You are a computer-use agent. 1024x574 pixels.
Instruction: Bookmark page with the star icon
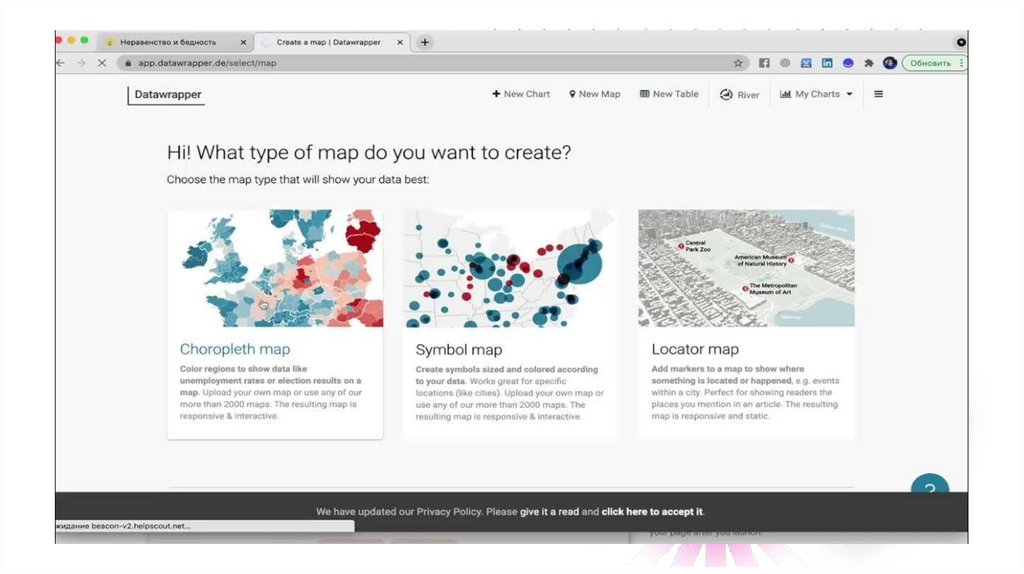click(x=738, y=63)
